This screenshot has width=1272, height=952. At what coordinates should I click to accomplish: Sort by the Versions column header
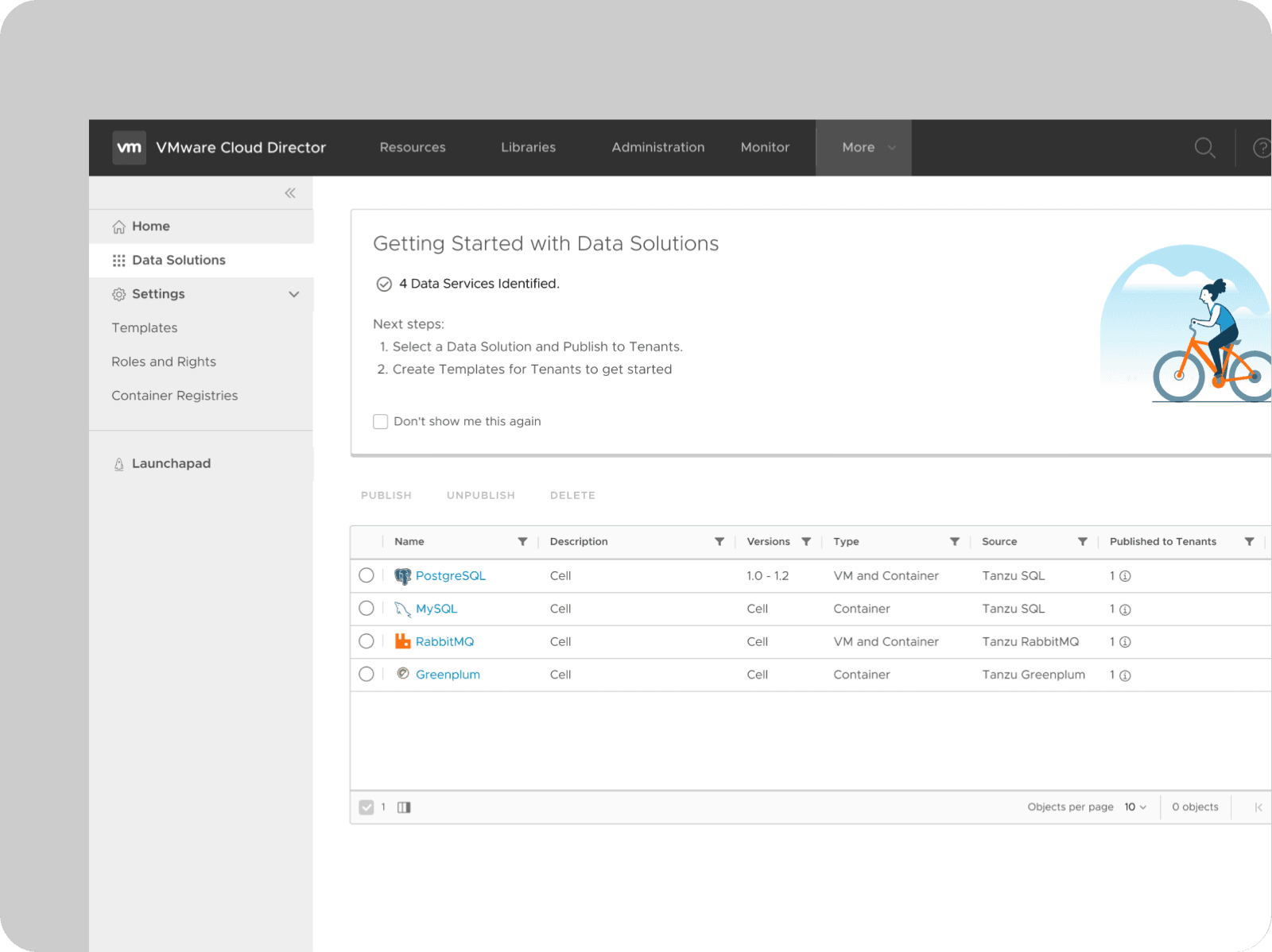pyautogui.click(x=768, y=542)
